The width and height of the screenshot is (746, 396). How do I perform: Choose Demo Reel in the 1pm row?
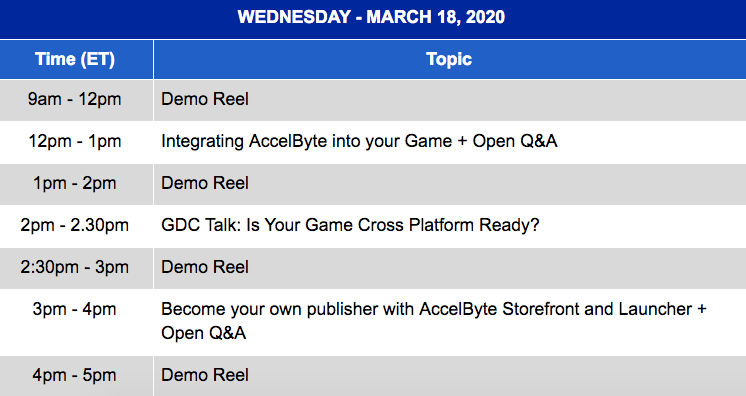205,183
